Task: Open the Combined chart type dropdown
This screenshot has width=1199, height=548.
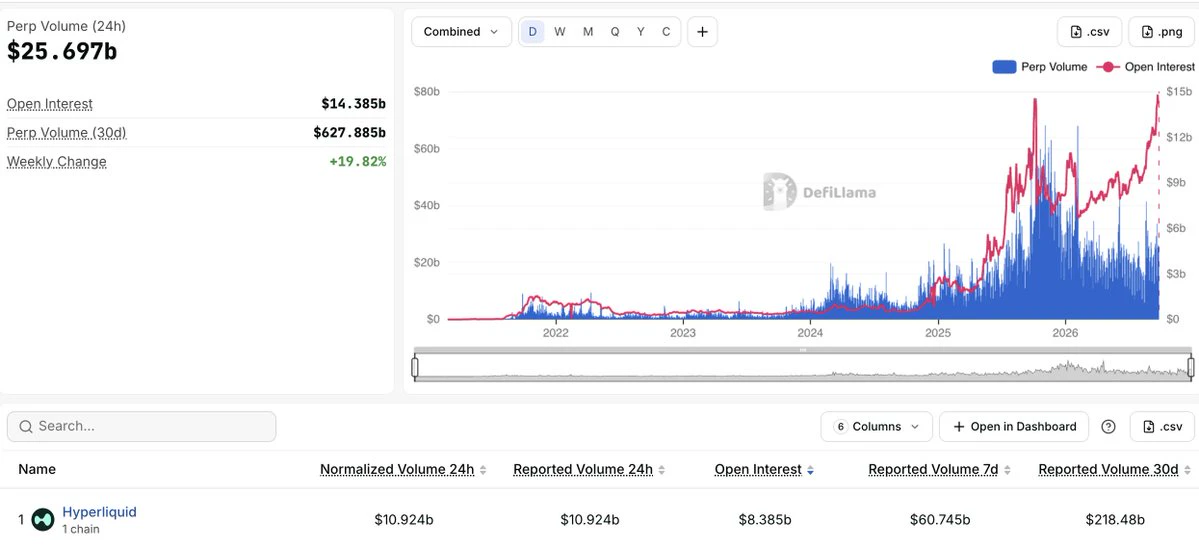Action: (x=461, y=32)
